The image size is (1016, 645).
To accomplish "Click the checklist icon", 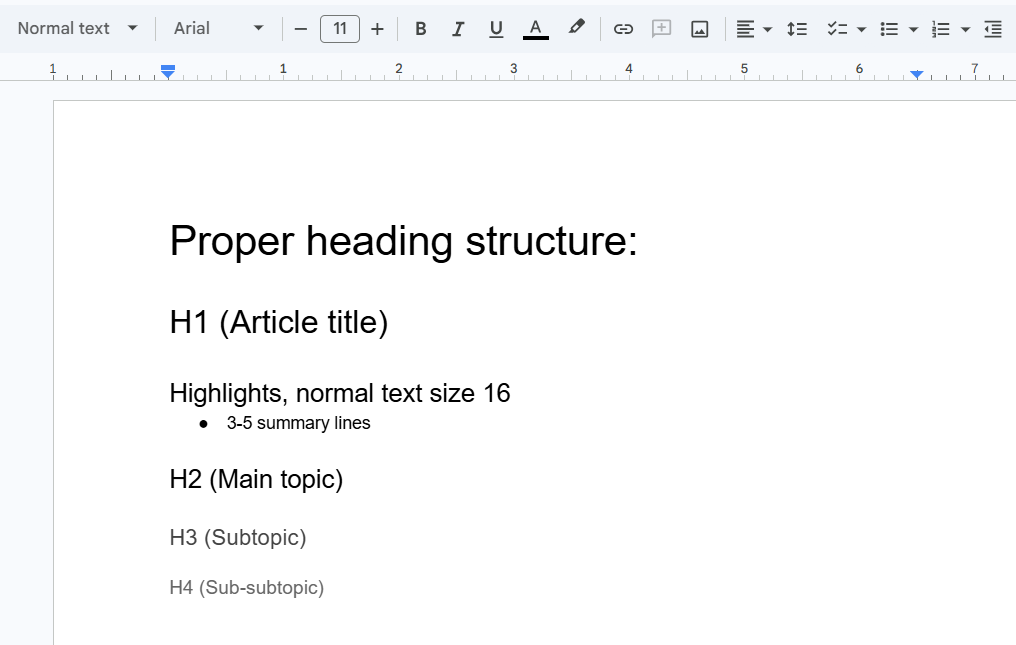I will click(837, 29).
